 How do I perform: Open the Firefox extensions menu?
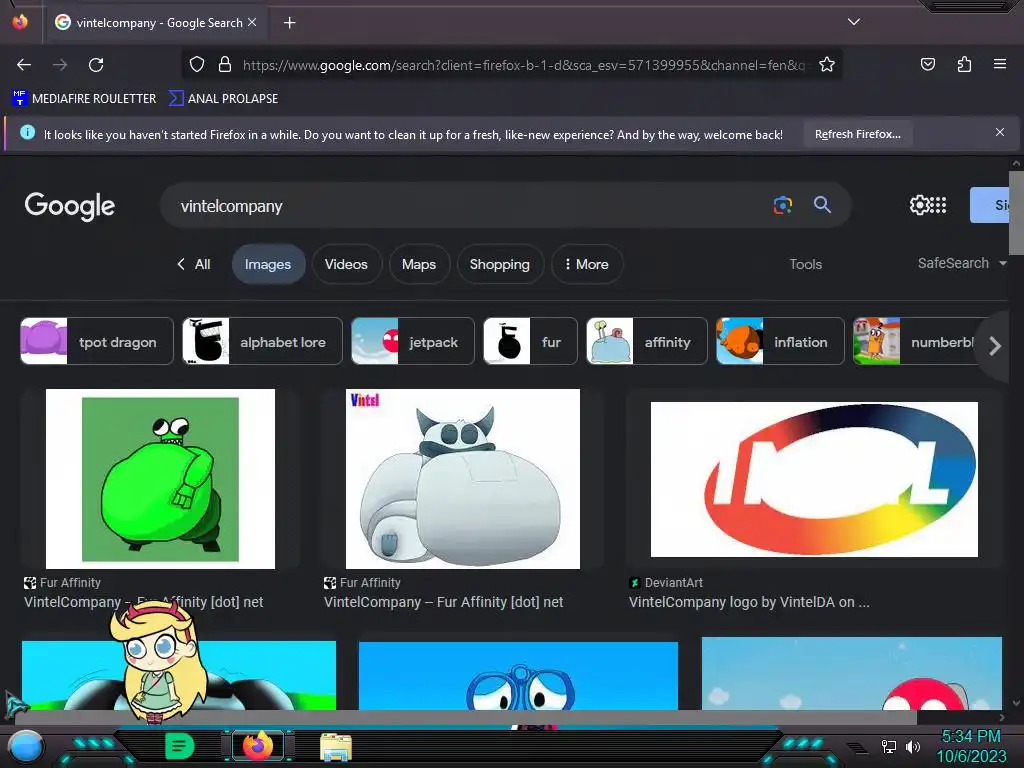coord(964,64)
